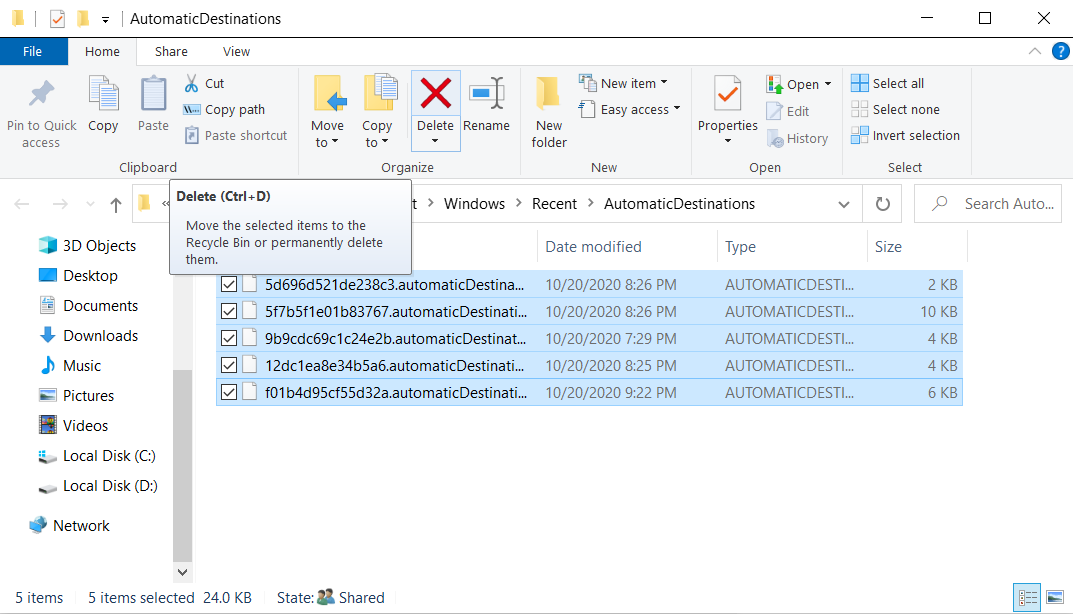The height and width of the screenshot is (614, 1073).
Task: Go up one folder level
Action: tap(116, 204)
